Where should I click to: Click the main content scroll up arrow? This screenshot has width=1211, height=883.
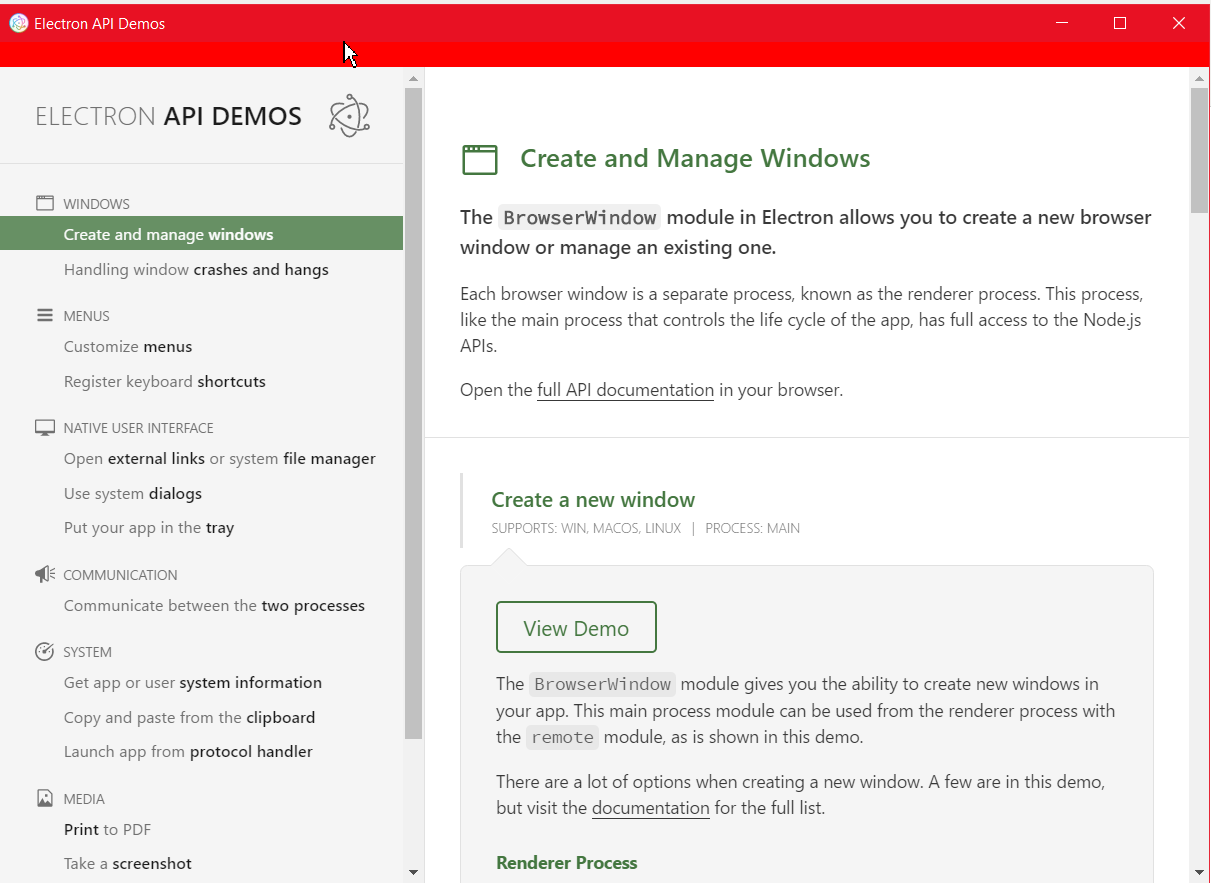coord(1199,77)
